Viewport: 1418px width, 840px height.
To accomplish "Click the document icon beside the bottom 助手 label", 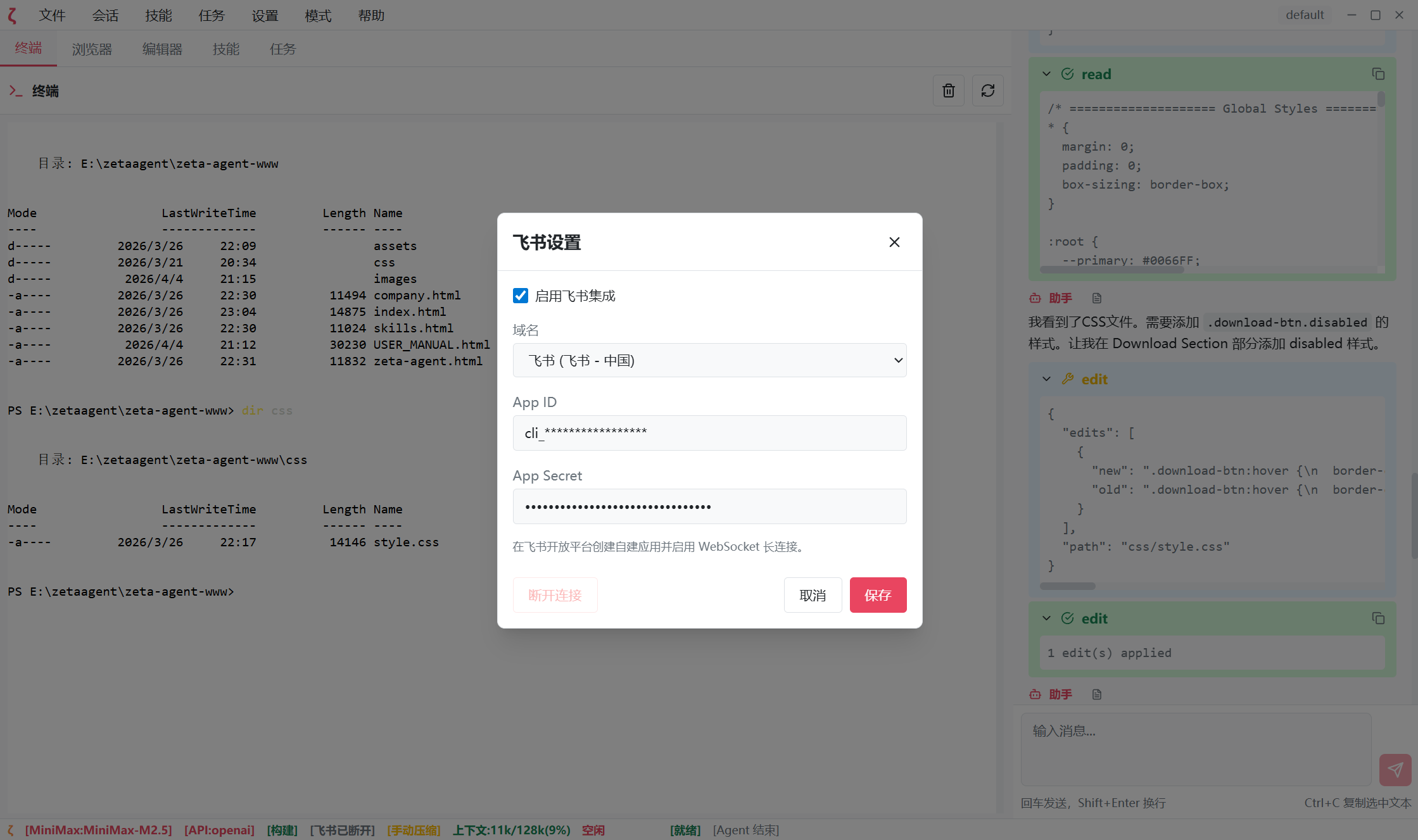I will pos(1097,694).
